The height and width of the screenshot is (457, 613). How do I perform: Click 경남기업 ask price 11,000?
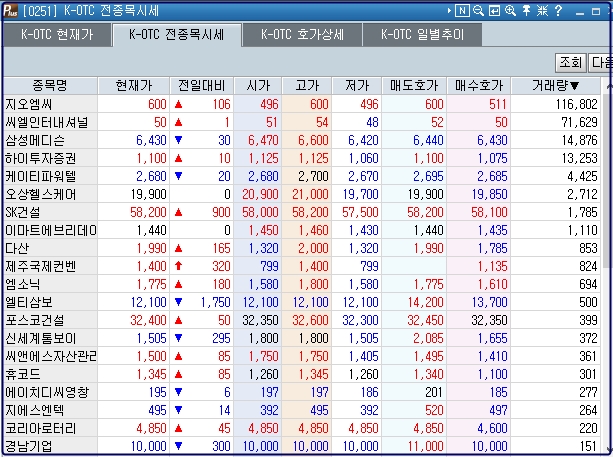425,446
